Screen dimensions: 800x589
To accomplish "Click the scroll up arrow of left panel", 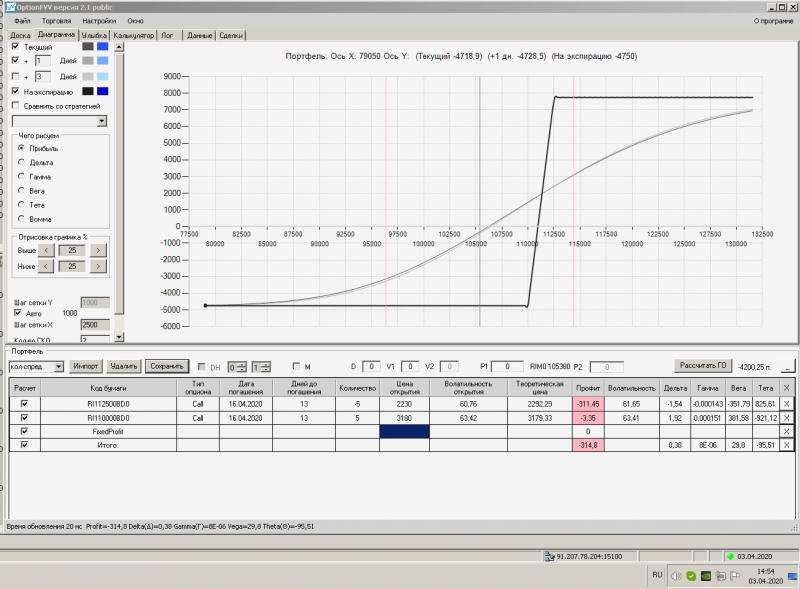I will pyautogui.click(x=119, y=47).
